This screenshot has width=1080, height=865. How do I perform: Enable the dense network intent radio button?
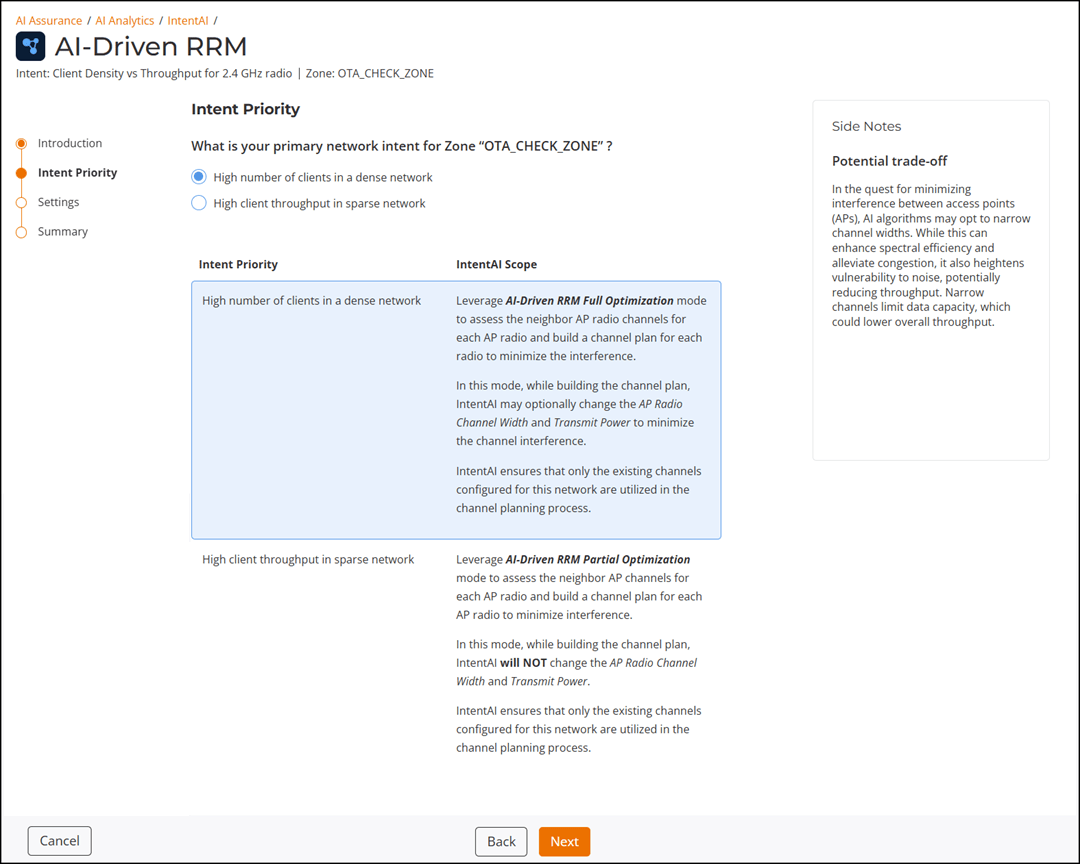pyautogui.click(x=198, y=176)
